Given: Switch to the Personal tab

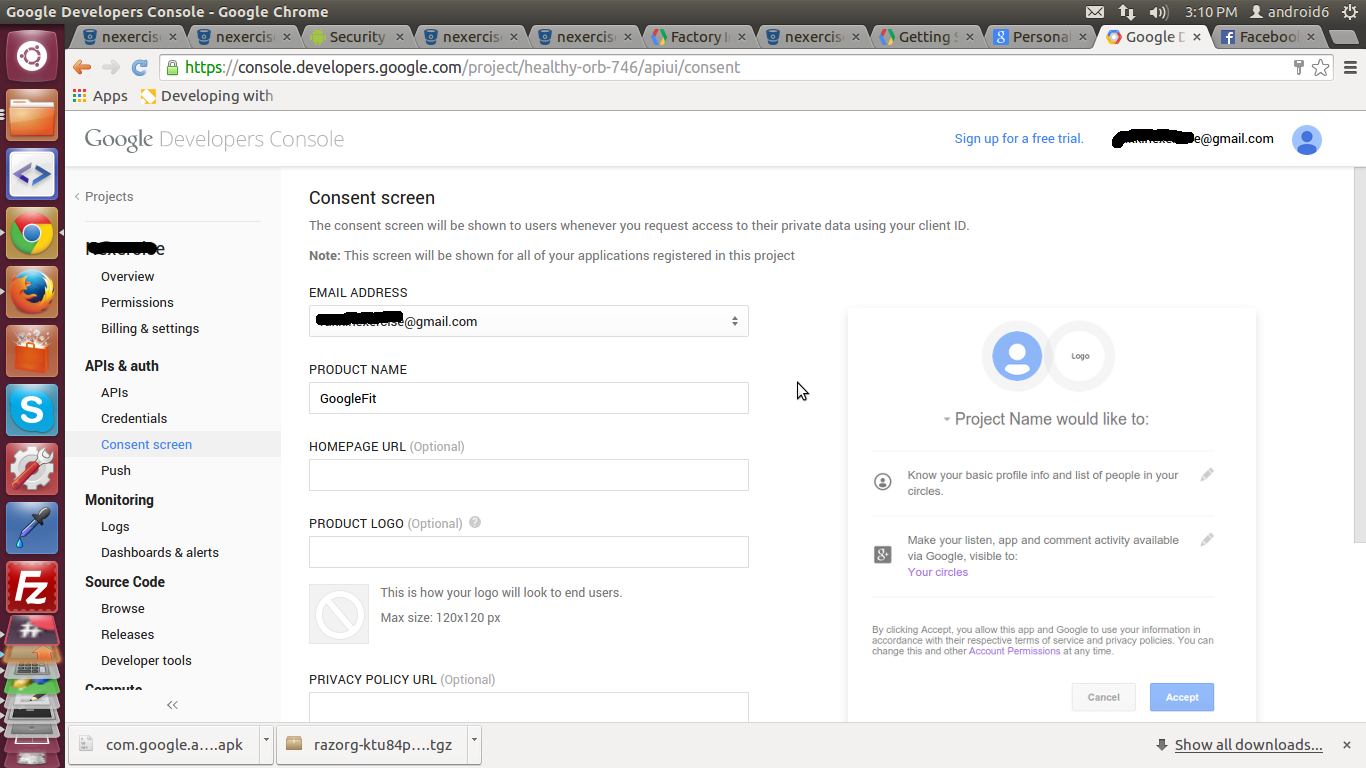Looking at the screenshot, I should click(x=1039, y=37).
